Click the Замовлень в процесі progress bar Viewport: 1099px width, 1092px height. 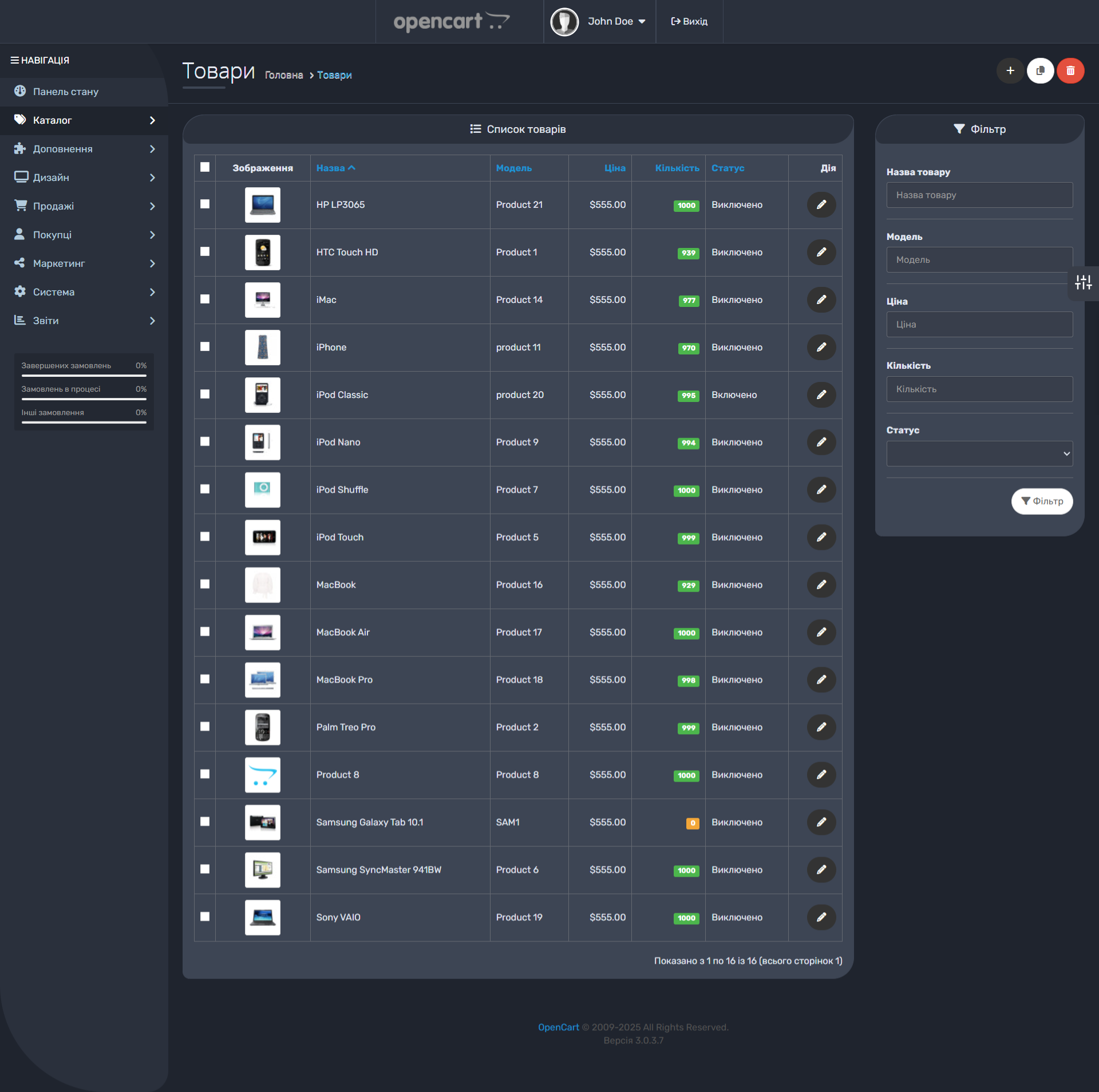pos(84,399)
